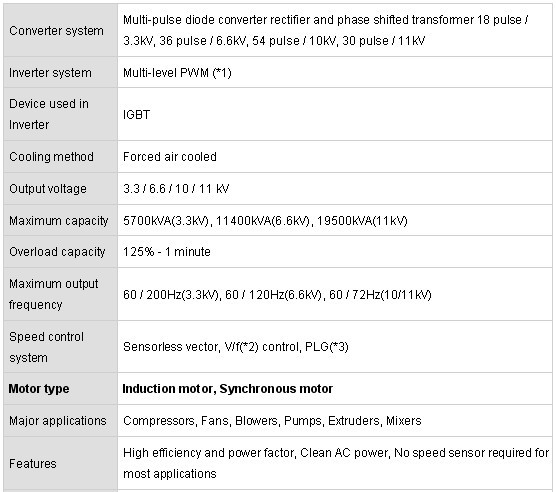This screenshot has height=492, width=556.
Task: Select Induction motor, Synchronous motor text
Action: (x=227, y=389)
